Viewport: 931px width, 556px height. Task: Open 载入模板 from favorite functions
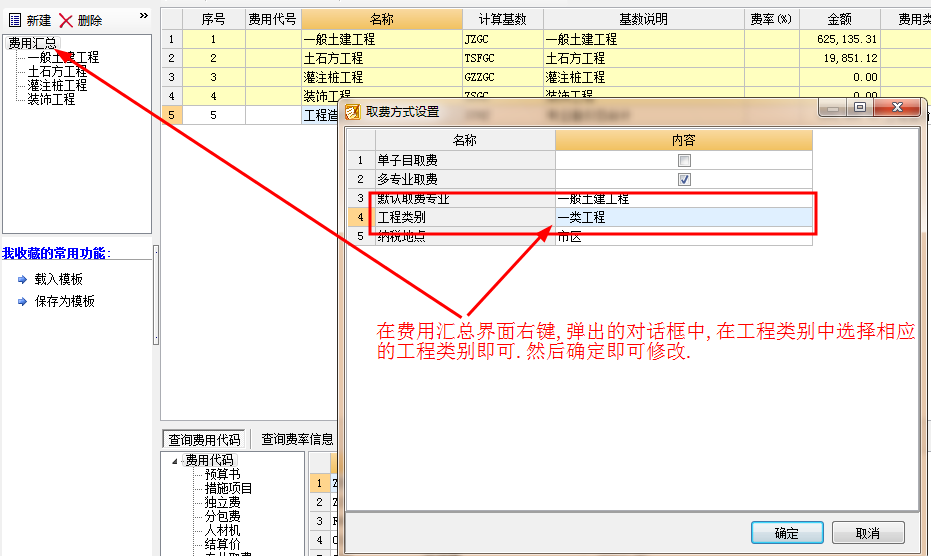point(59,279)
